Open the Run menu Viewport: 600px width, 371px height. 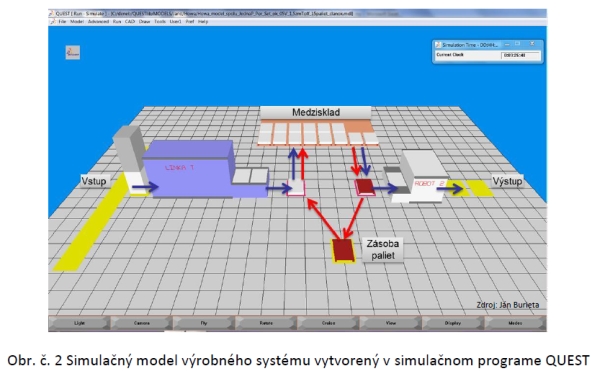click(117, 22)
